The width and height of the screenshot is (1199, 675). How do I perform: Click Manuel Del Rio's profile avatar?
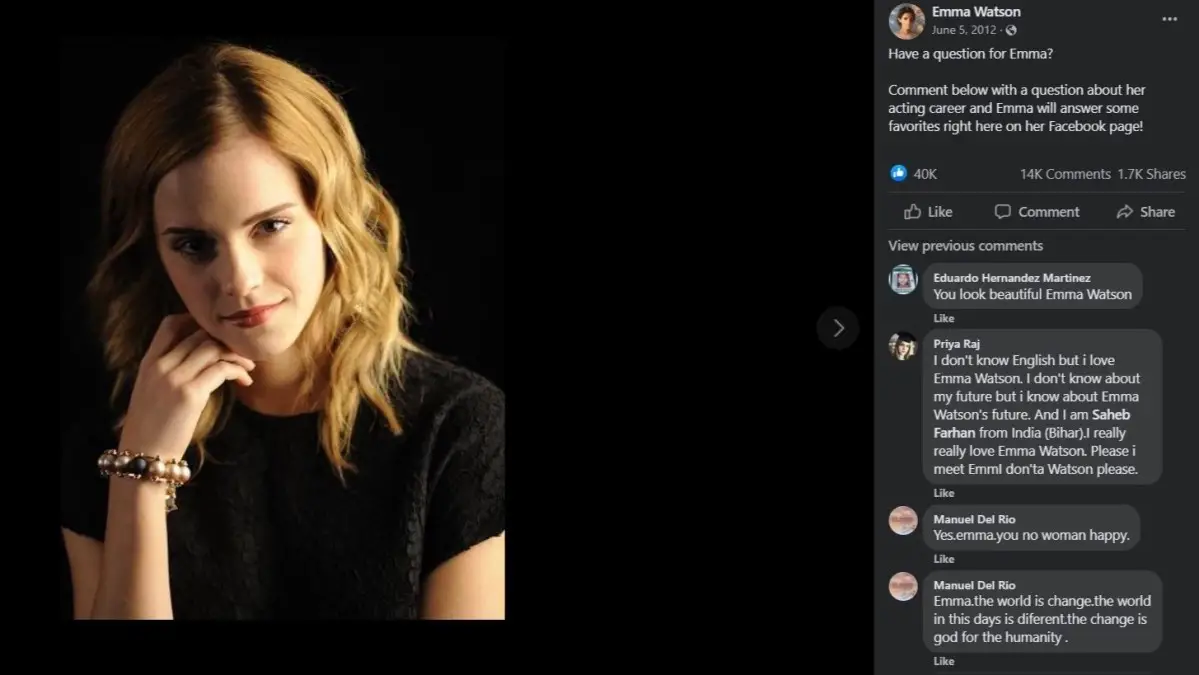(x=903, y=520)
